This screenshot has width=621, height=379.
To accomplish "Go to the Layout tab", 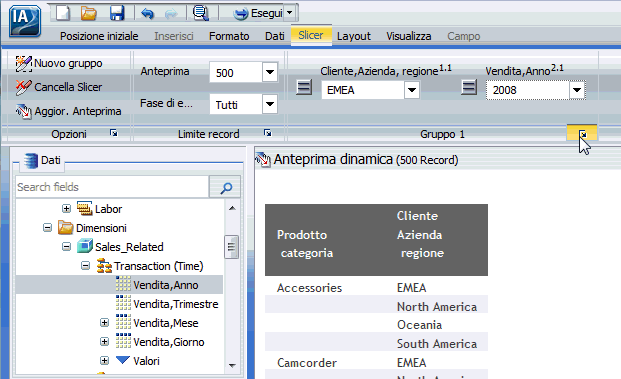I will tap(354, 36).
